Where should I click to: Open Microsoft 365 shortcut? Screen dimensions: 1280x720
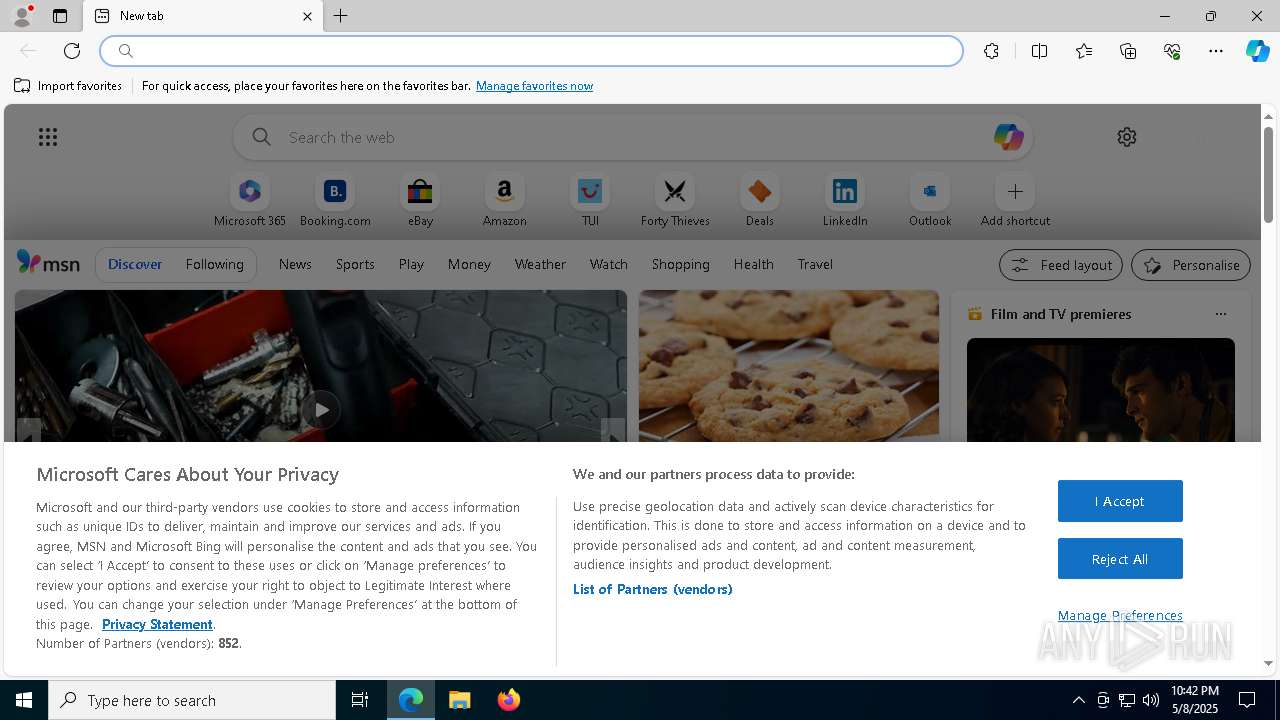coord(250,201)
